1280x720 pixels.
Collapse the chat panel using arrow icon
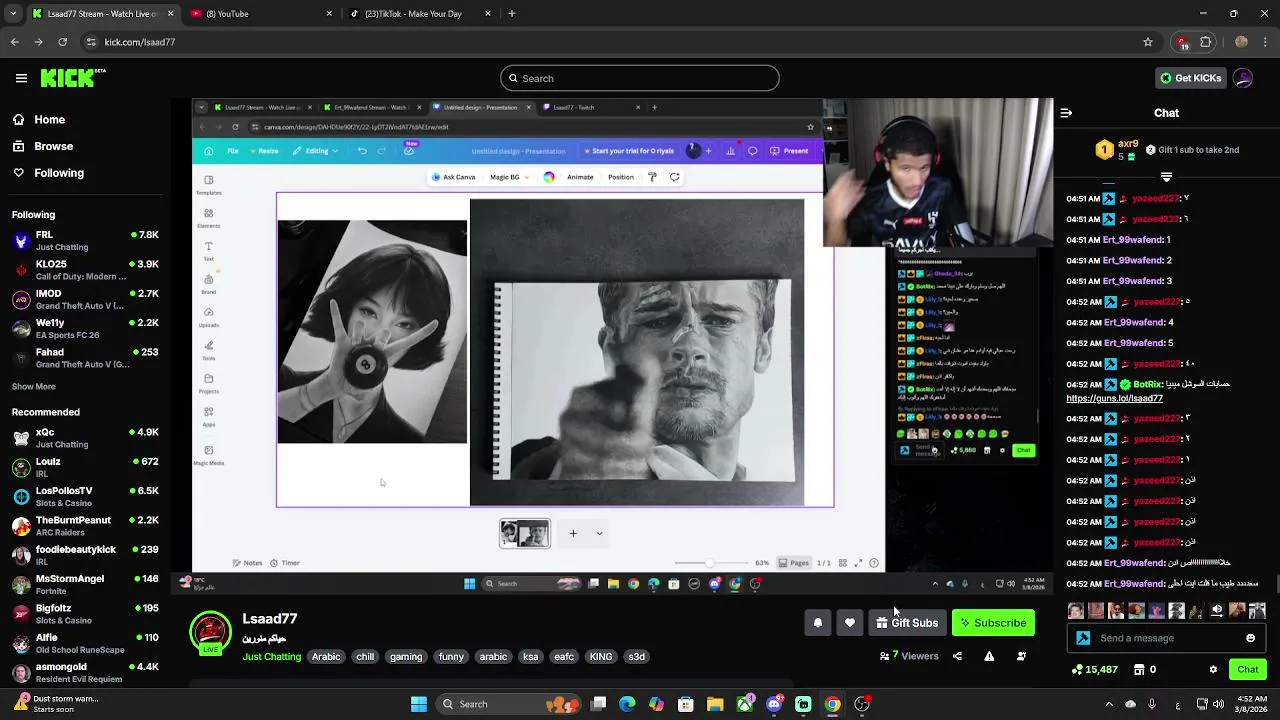coord(1066,113)
